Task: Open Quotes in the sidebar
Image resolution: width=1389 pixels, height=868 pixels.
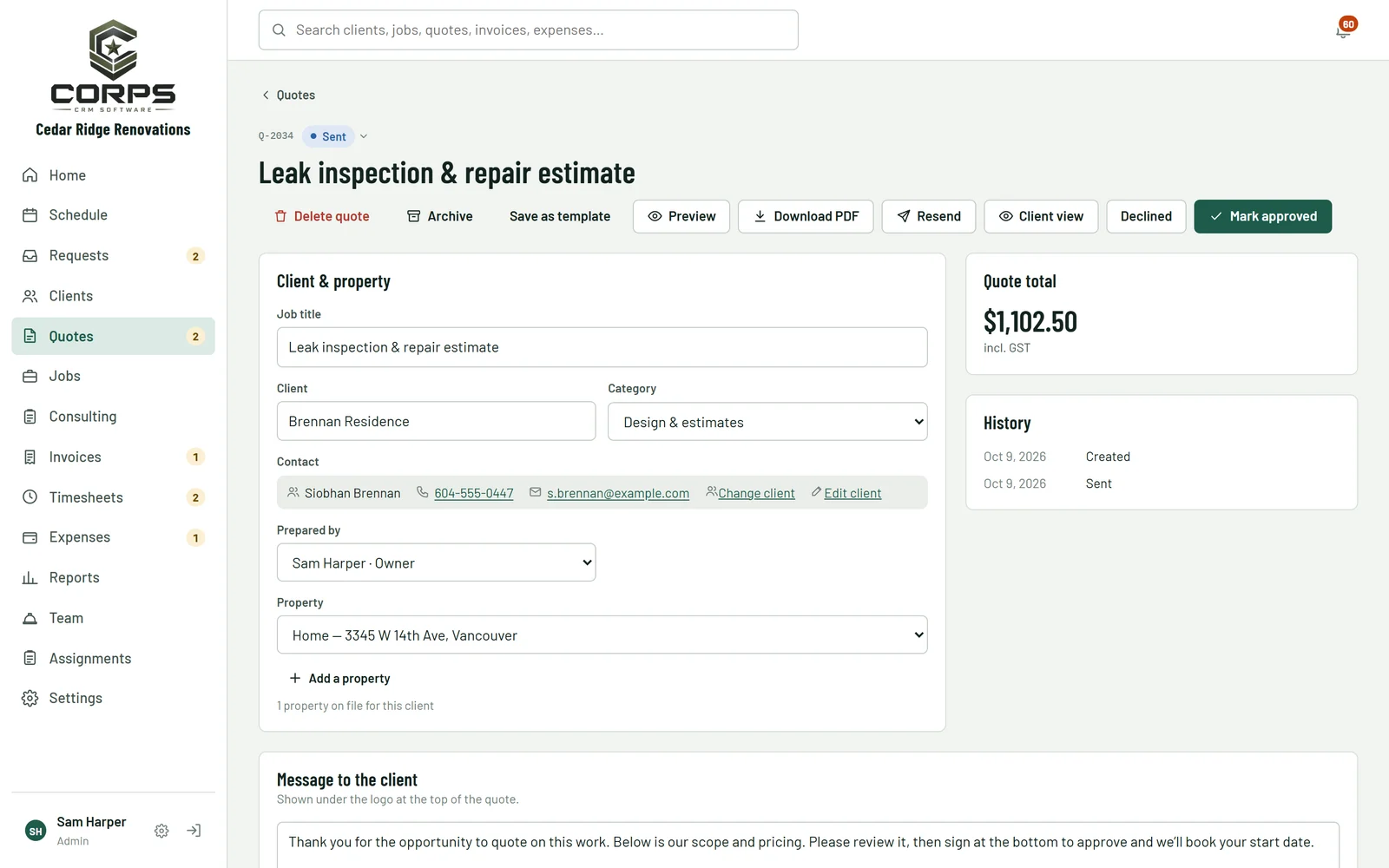Action: (113, 336)
